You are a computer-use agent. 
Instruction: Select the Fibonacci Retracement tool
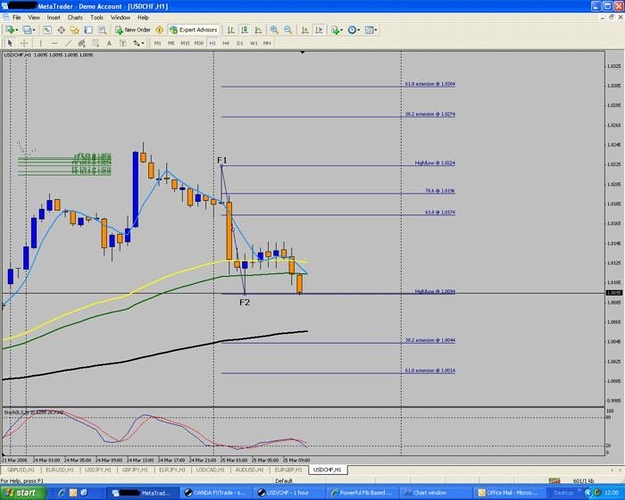pos(95,43)
